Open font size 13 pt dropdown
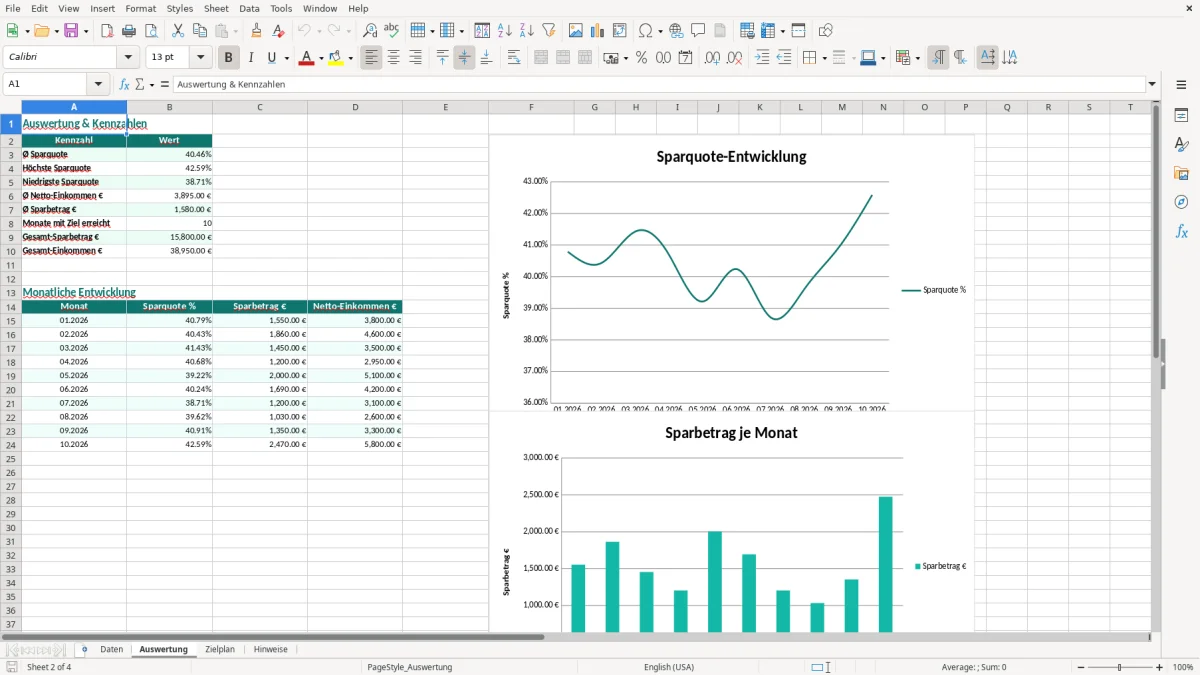This screenshot has height=675, width=1200. pos(201,58)
